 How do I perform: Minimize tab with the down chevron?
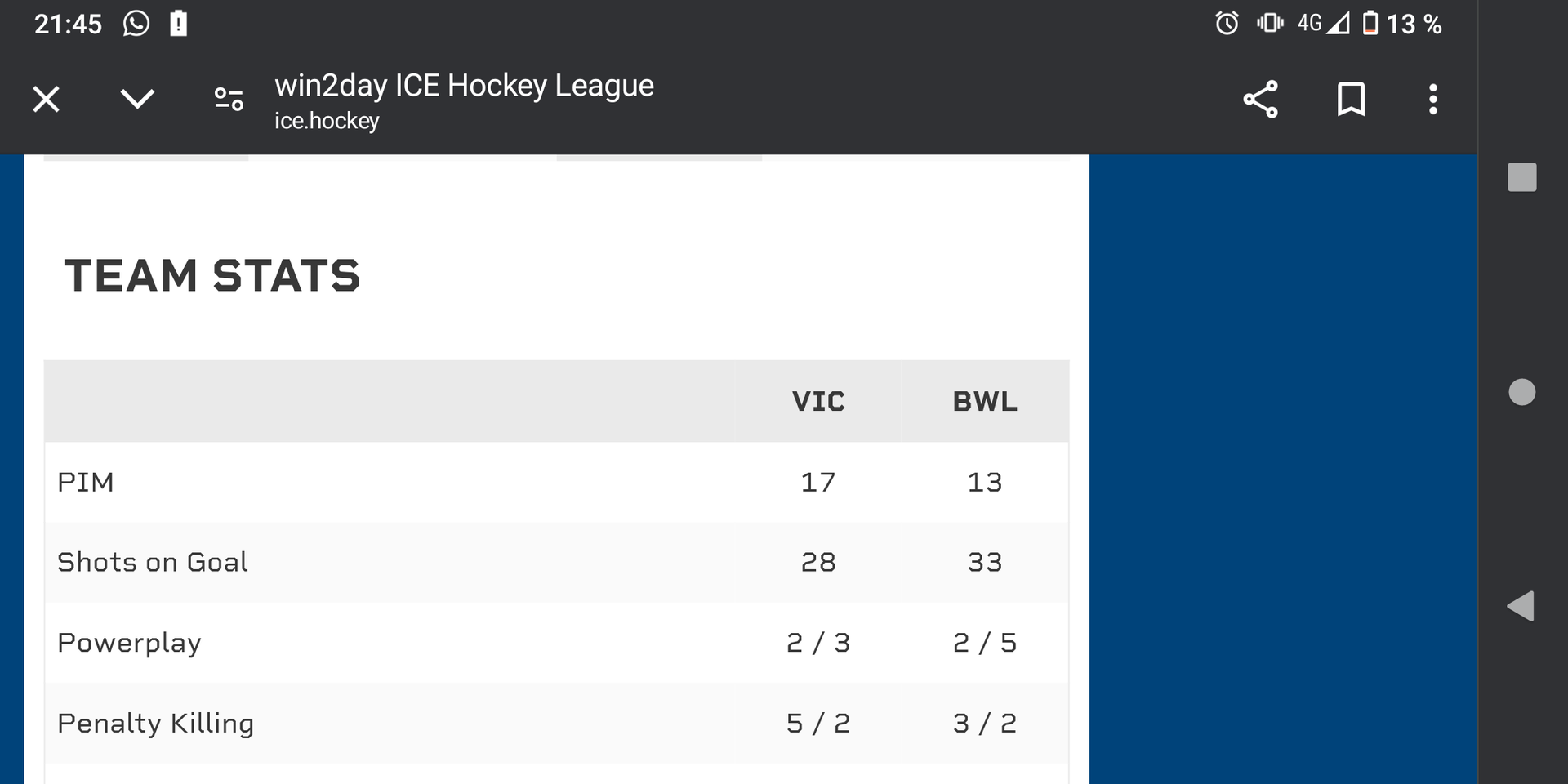click(x=137, y=100)
